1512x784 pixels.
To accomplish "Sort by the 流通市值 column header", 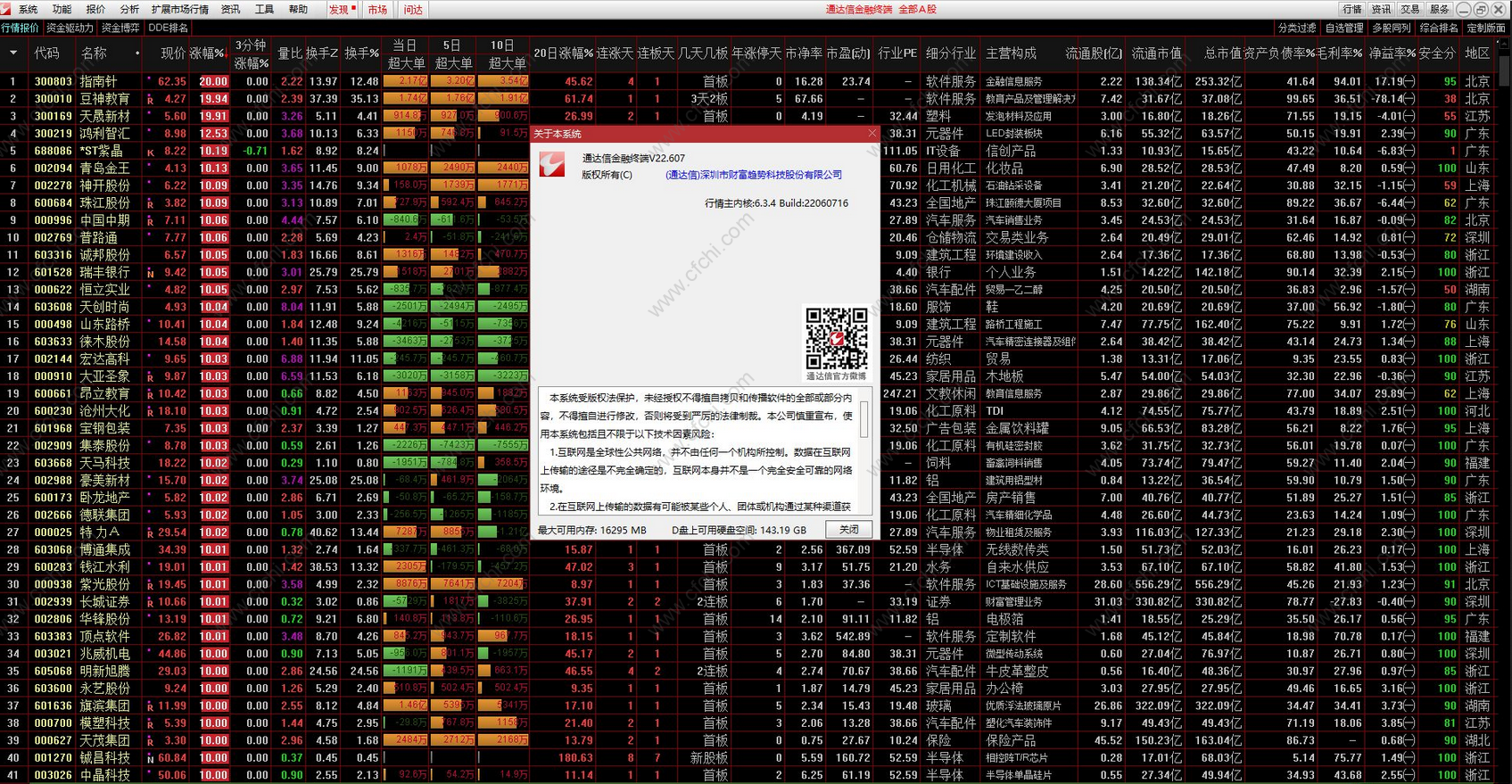I will (1156, 54).
